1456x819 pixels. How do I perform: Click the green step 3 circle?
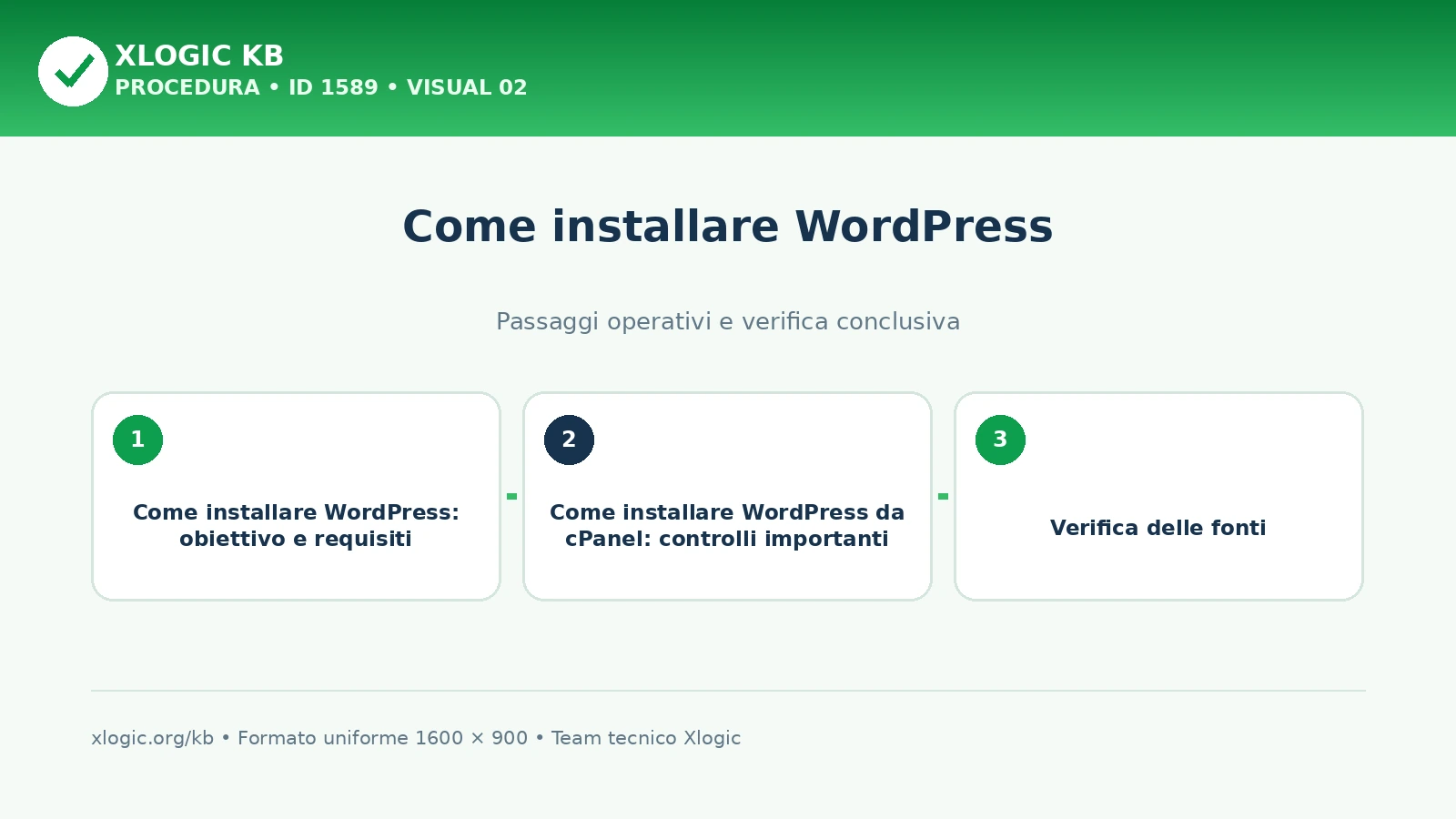1000,440
